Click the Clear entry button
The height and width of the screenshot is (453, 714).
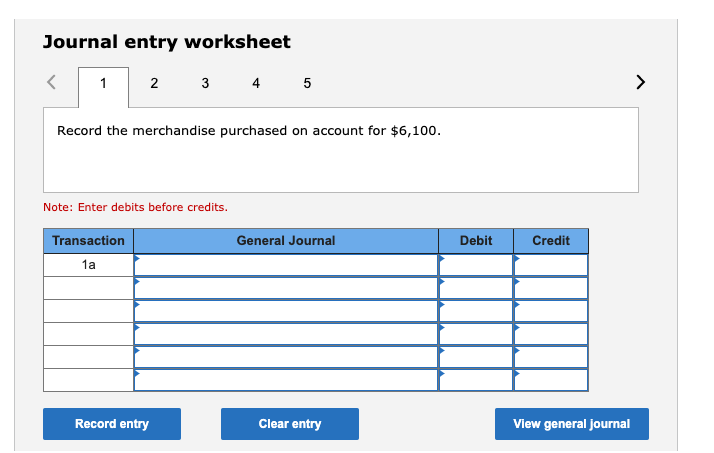(290, 424)
